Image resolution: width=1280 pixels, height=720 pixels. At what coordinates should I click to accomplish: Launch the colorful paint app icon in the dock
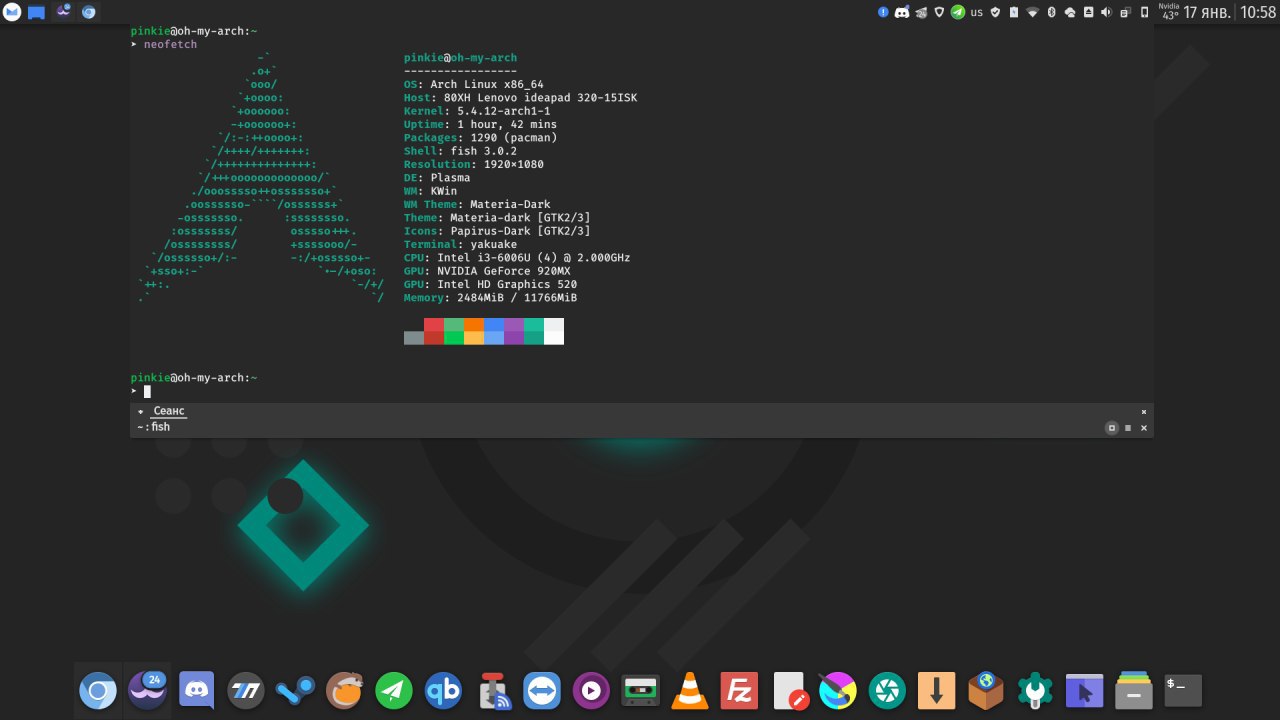point(838,691)
